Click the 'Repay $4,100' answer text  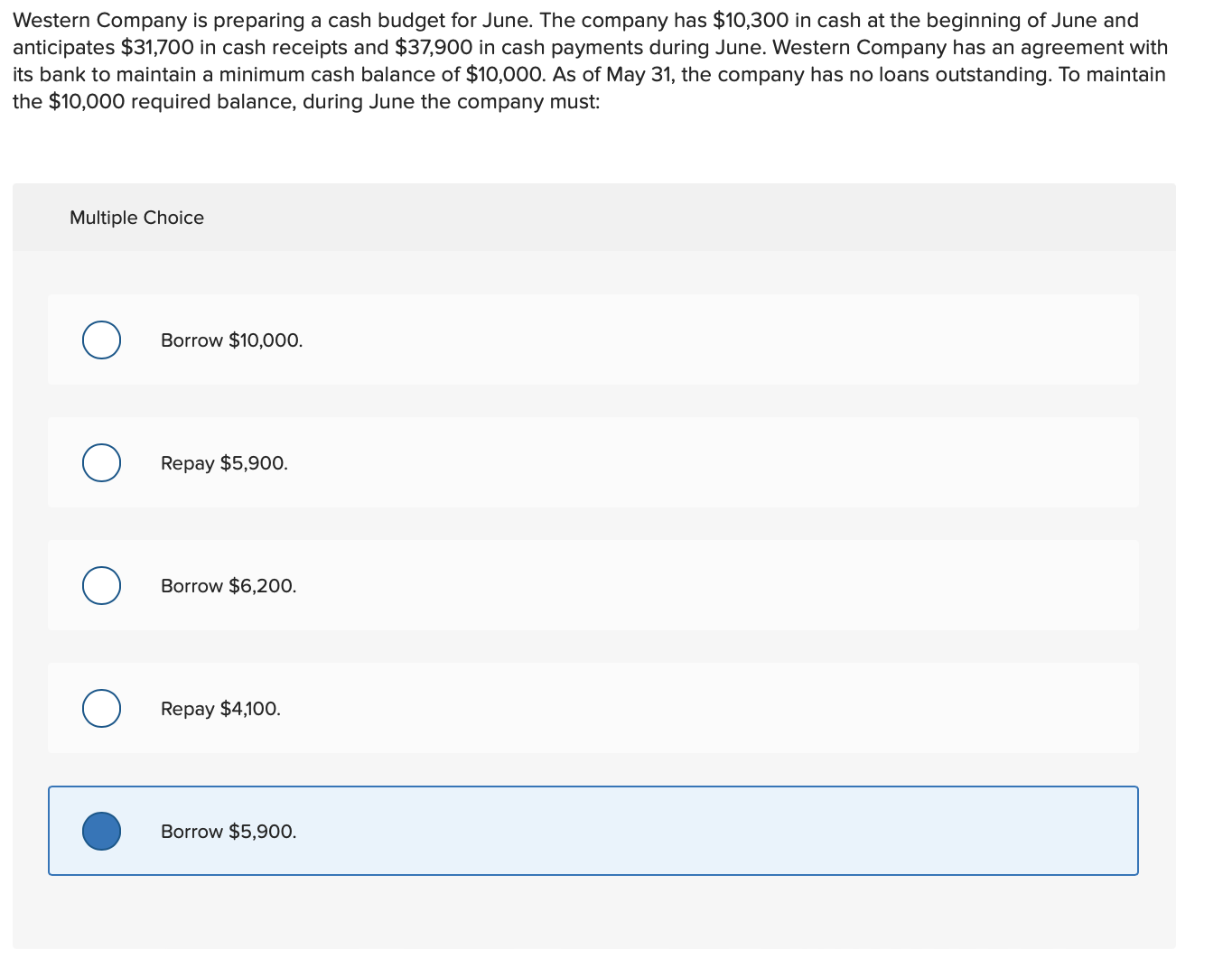click(220, 708)
